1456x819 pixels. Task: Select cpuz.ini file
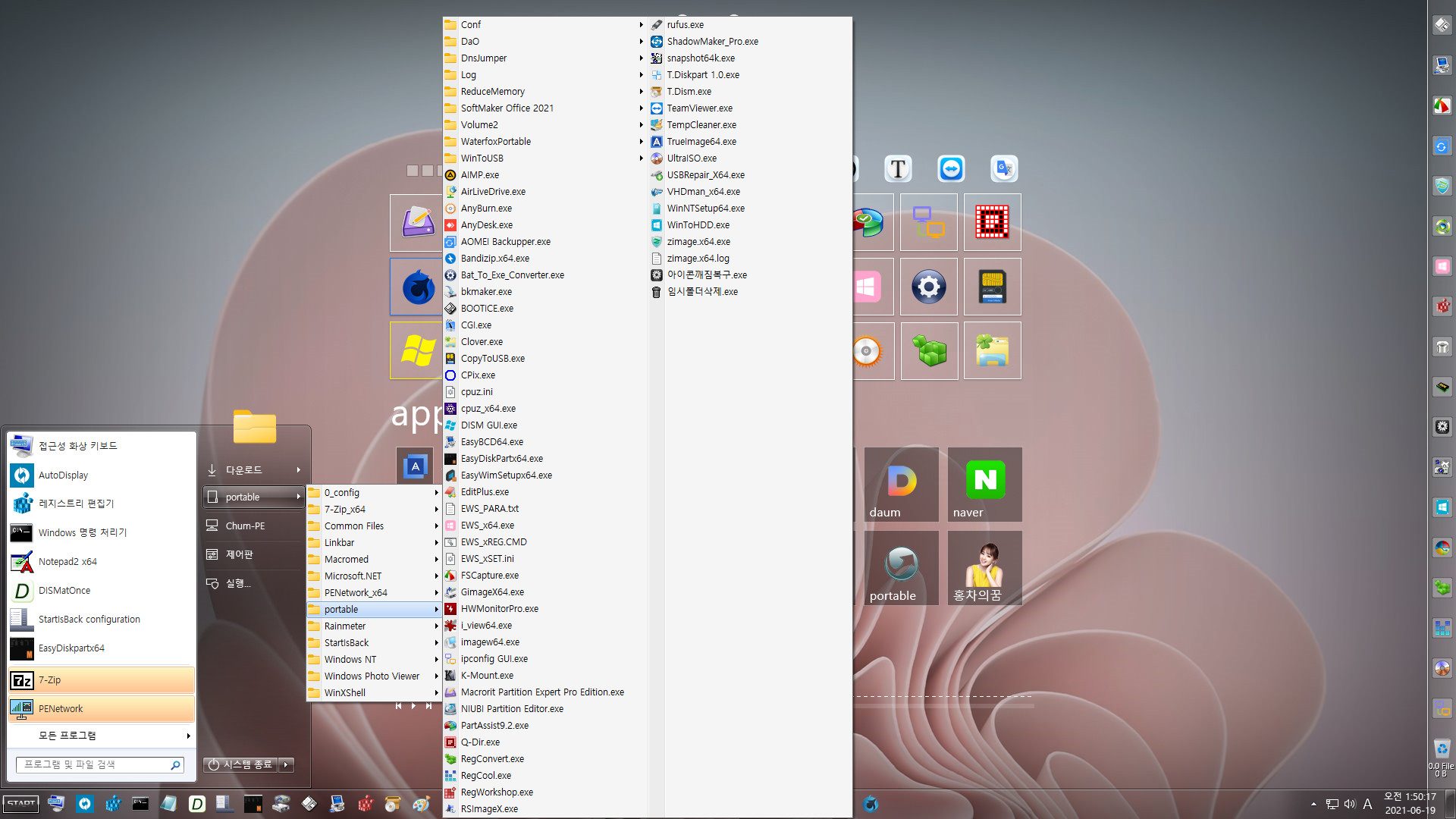click(x=477, y=392)
